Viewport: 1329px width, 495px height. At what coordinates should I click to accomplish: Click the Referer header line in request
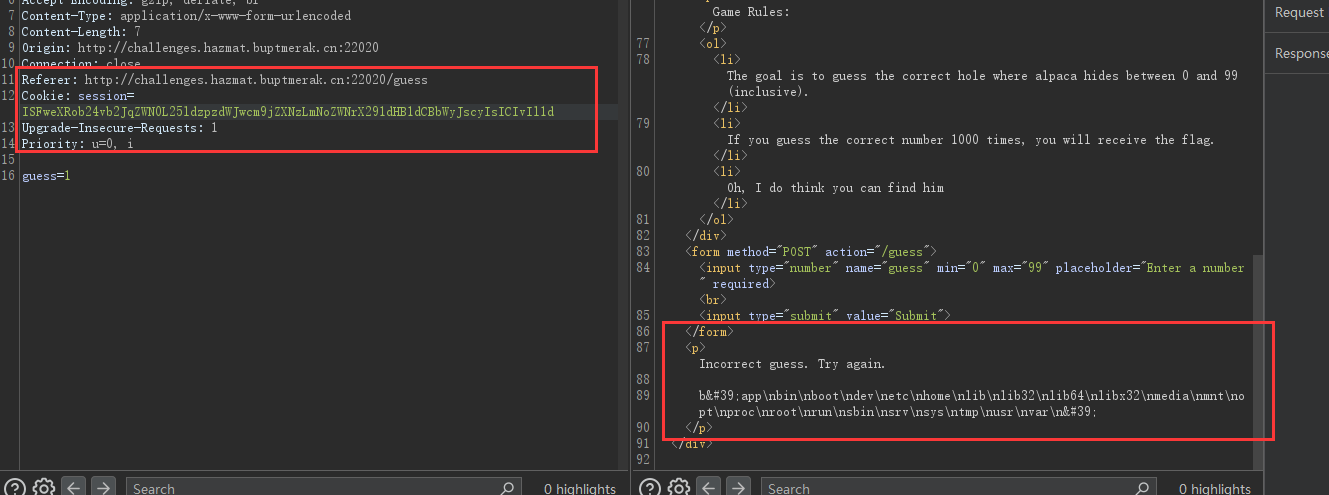[x=226, y=79]
